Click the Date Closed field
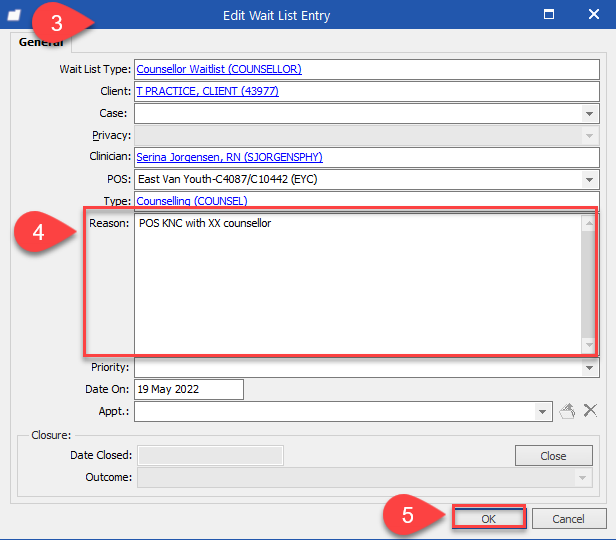Screen dimensions: 616x540 [x=211, y=456]
